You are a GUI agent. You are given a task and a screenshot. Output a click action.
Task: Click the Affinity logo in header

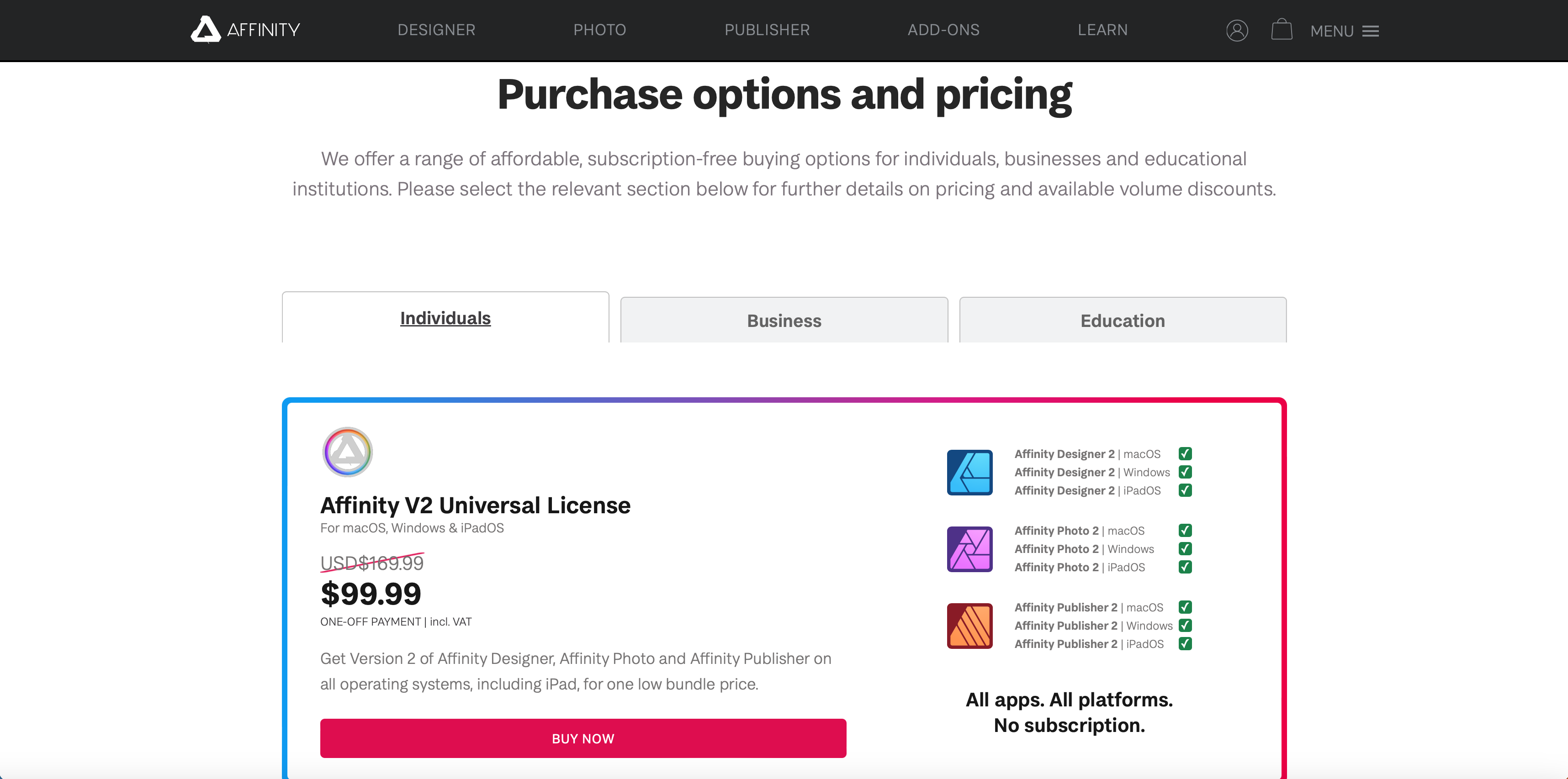point(245,30)
